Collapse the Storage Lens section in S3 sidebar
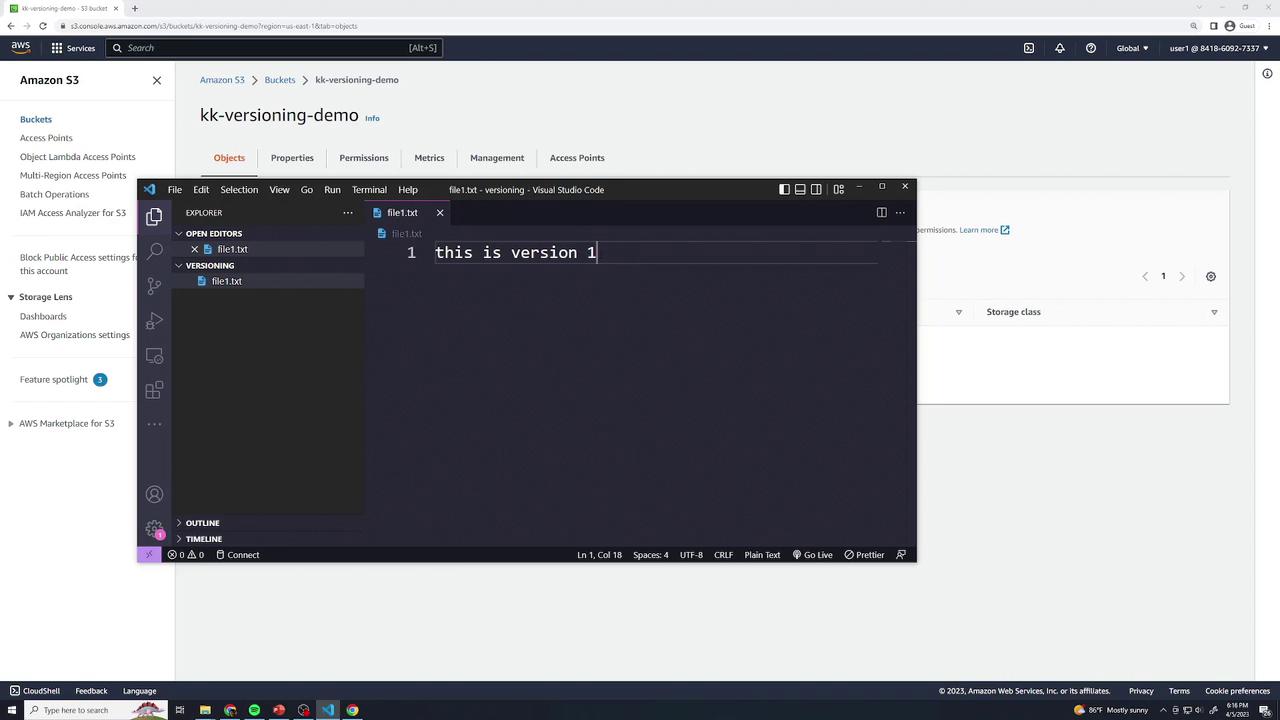 pos(10,297)
